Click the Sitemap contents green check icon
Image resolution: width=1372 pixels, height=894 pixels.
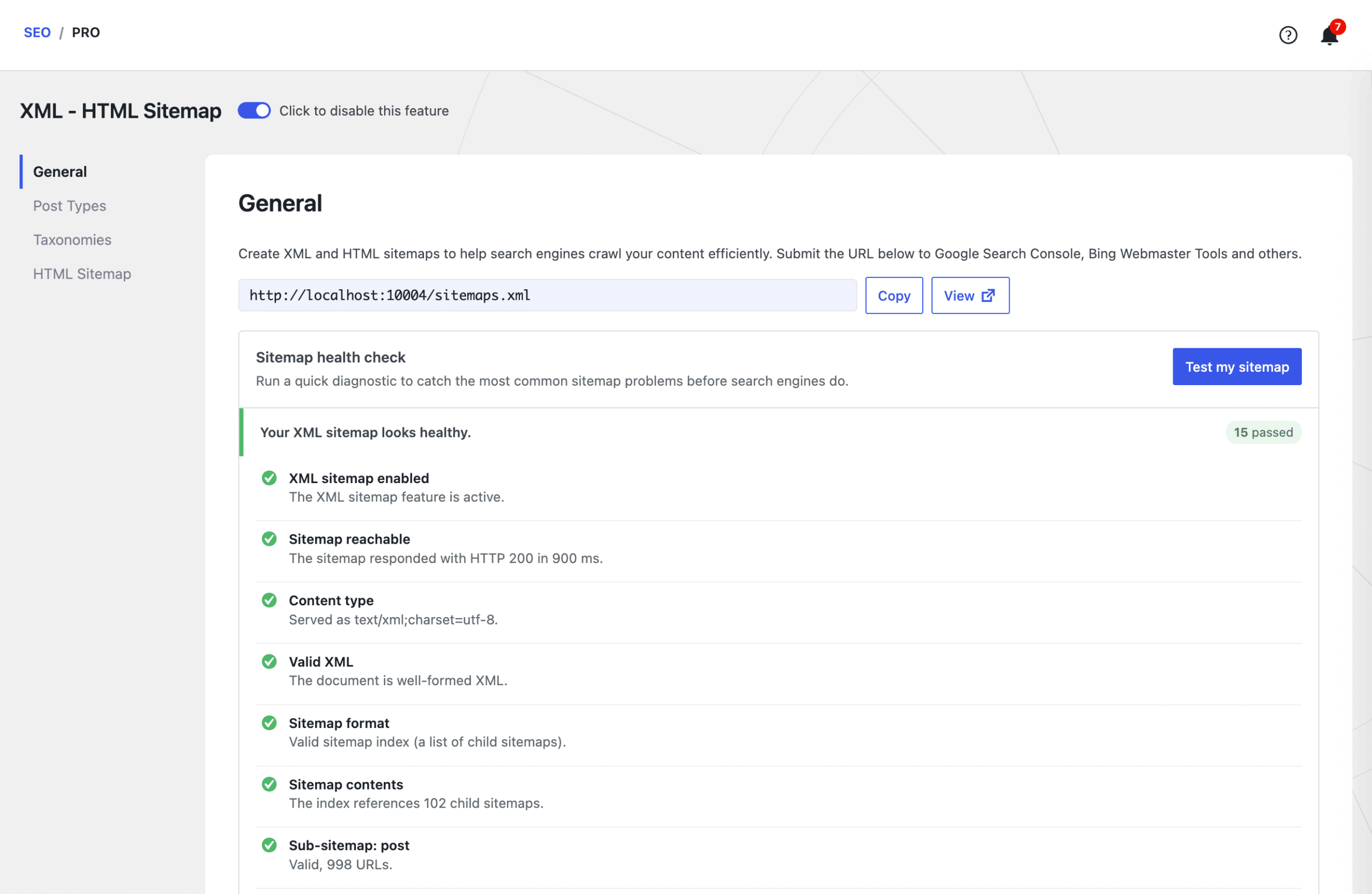tap(269, 784)
